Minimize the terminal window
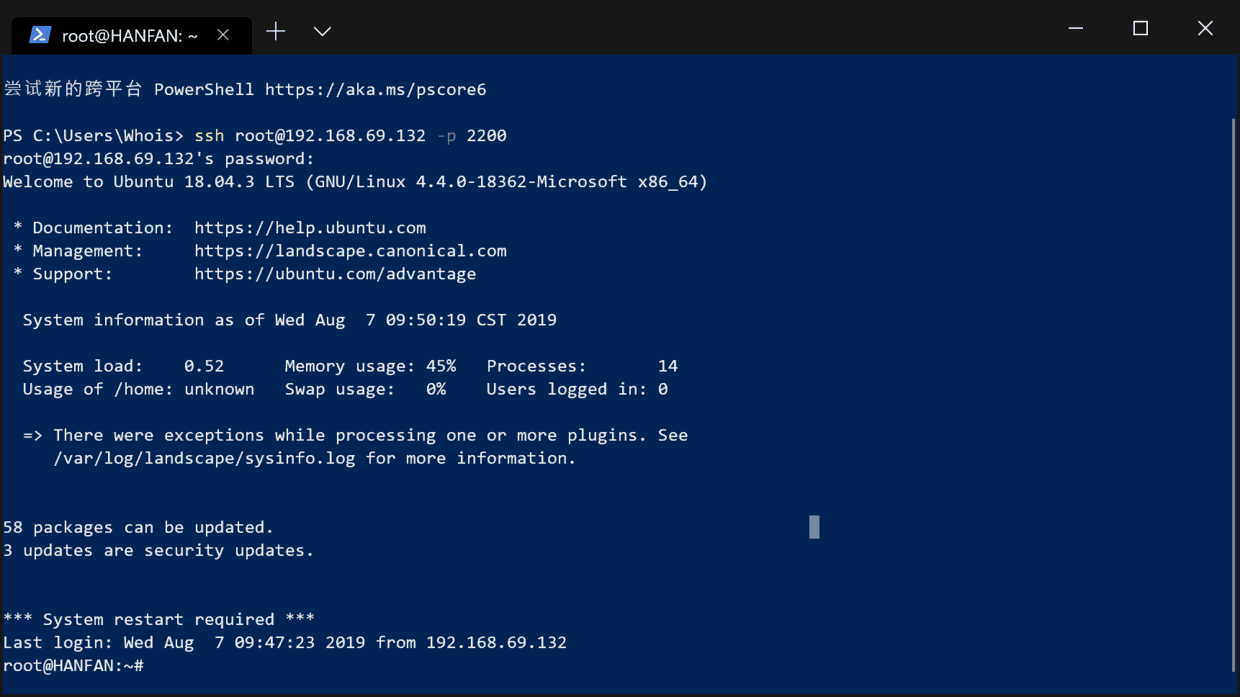This screenshot has width=1240, height=697. click(x=1076, y=29)
